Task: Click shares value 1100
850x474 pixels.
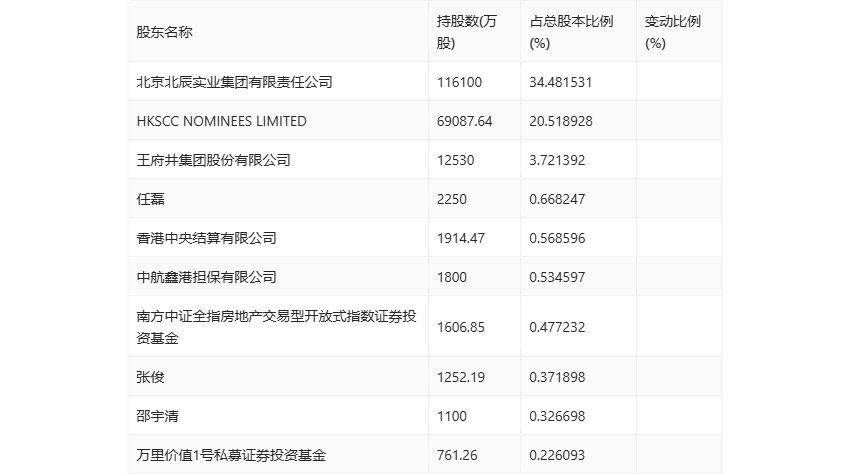Action: coord(452,417)
